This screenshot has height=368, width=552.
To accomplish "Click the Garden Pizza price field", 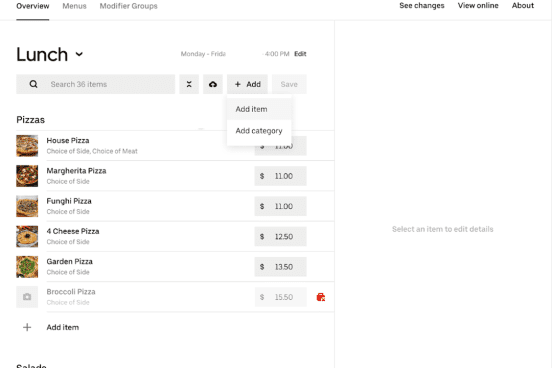I will (281, 267).
